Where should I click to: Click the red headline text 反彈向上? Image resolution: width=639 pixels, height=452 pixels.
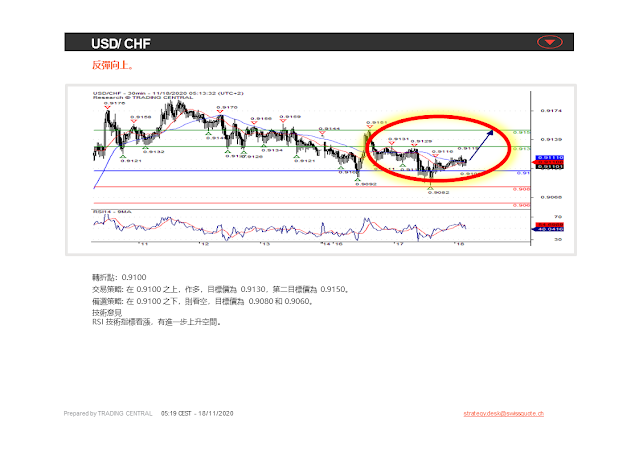pos(112,65)
